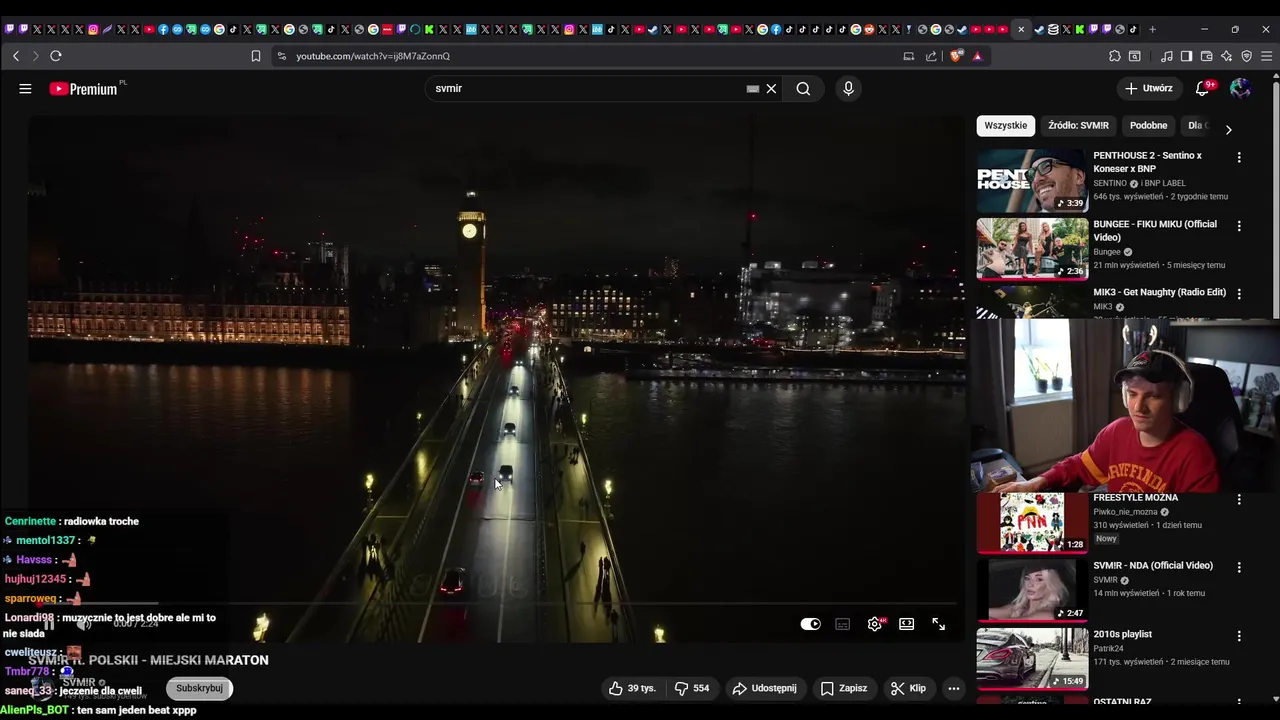Open the PENTHOUSE 2 video thumbnail
The image size is (1280, 720).
click(x=1032, y=181)
